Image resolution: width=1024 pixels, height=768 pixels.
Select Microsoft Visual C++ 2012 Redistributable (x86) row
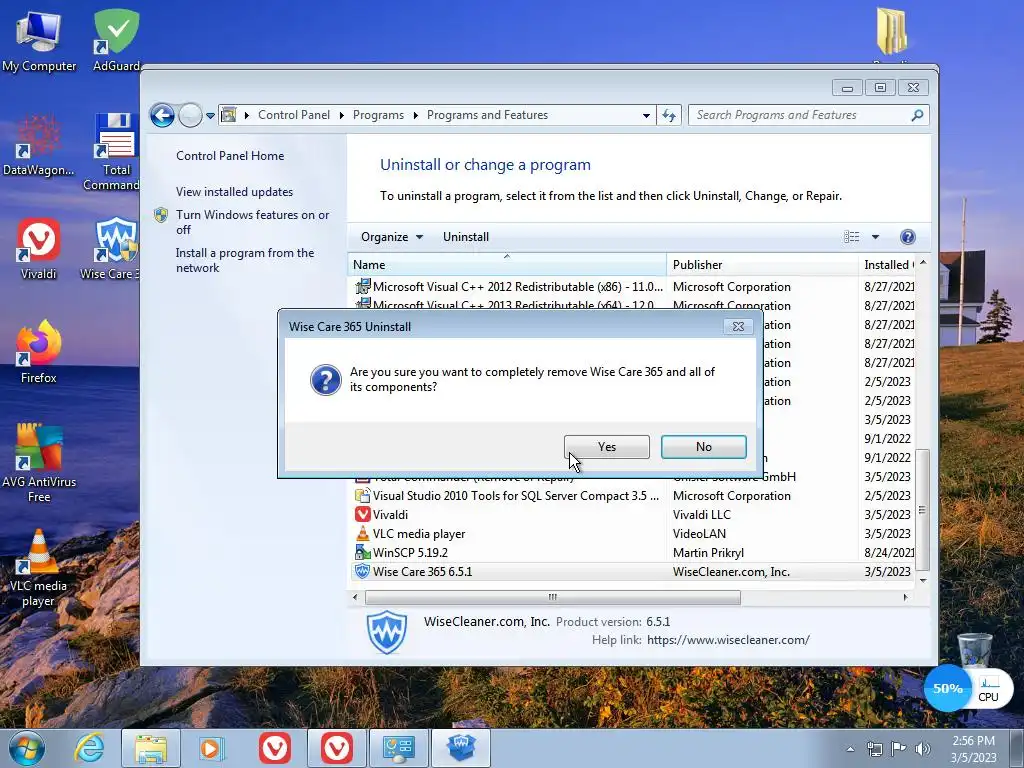[x=633, y=287]
